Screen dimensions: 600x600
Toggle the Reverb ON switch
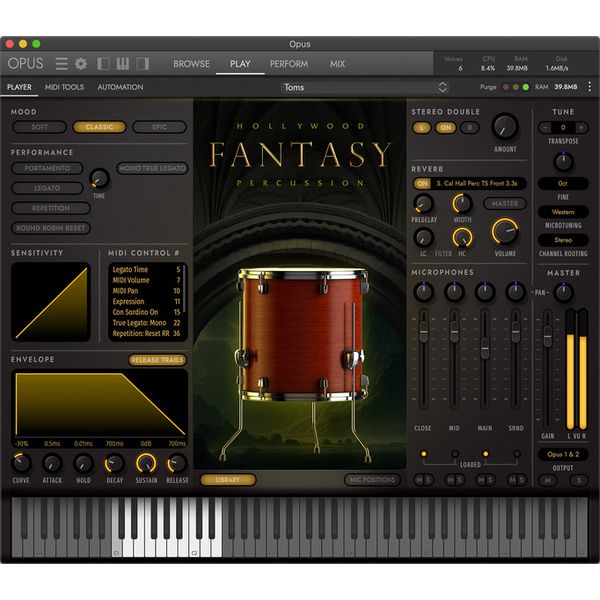[x=422, y=184]
